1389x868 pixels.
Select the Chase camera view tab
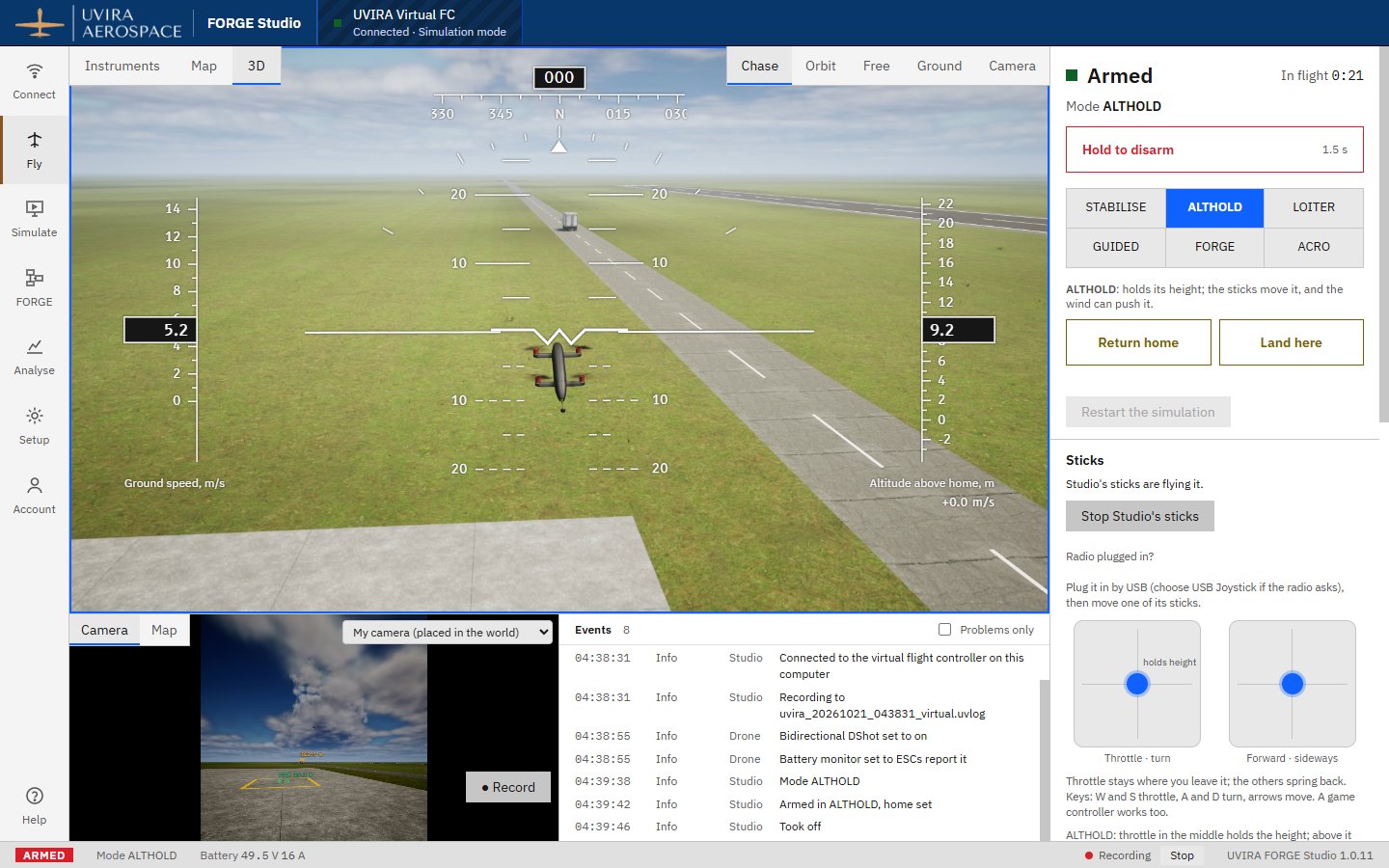click(760, 66)
